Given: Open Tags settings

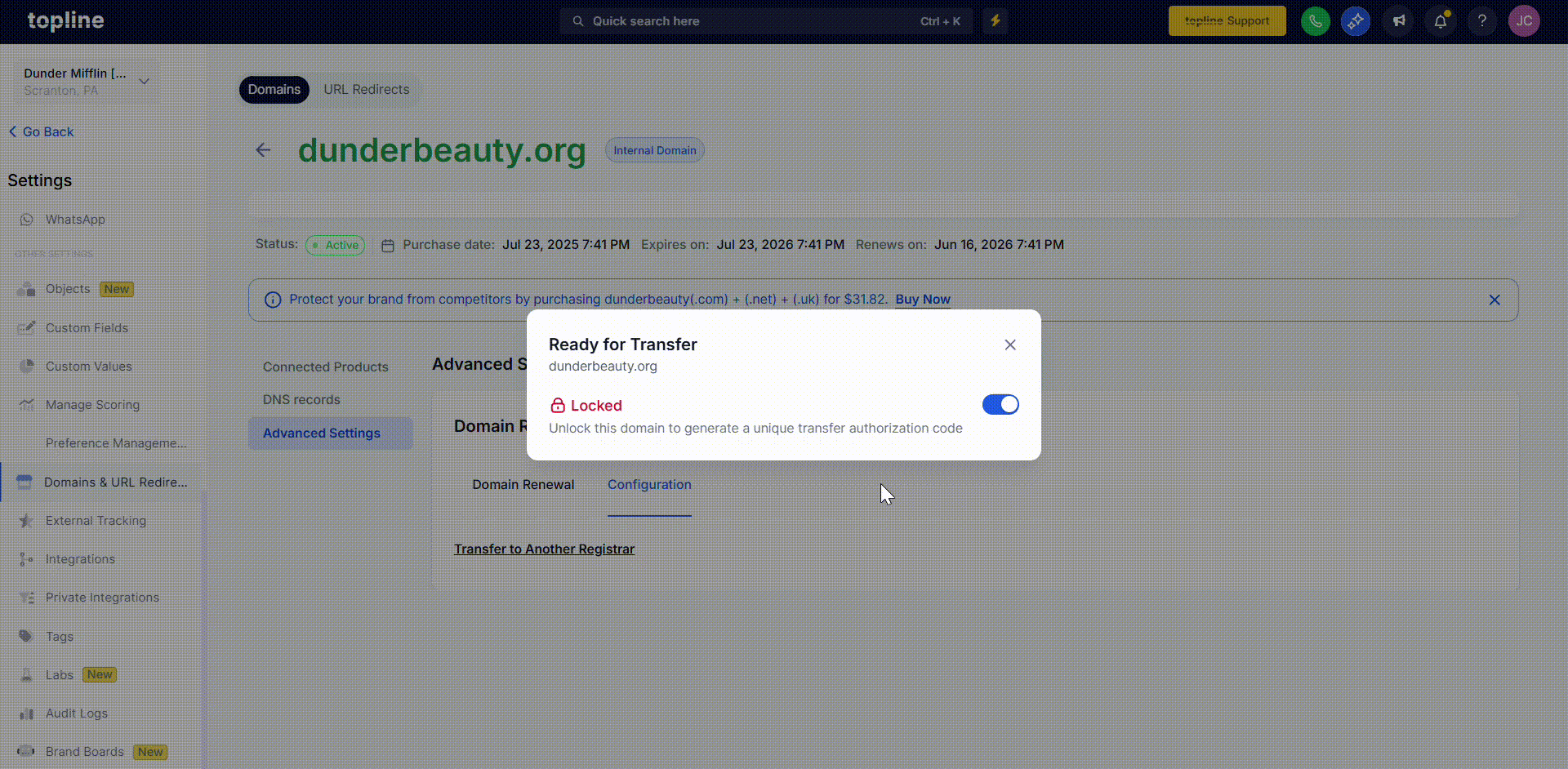Looking at the screenshot, I should pos(60,637).
